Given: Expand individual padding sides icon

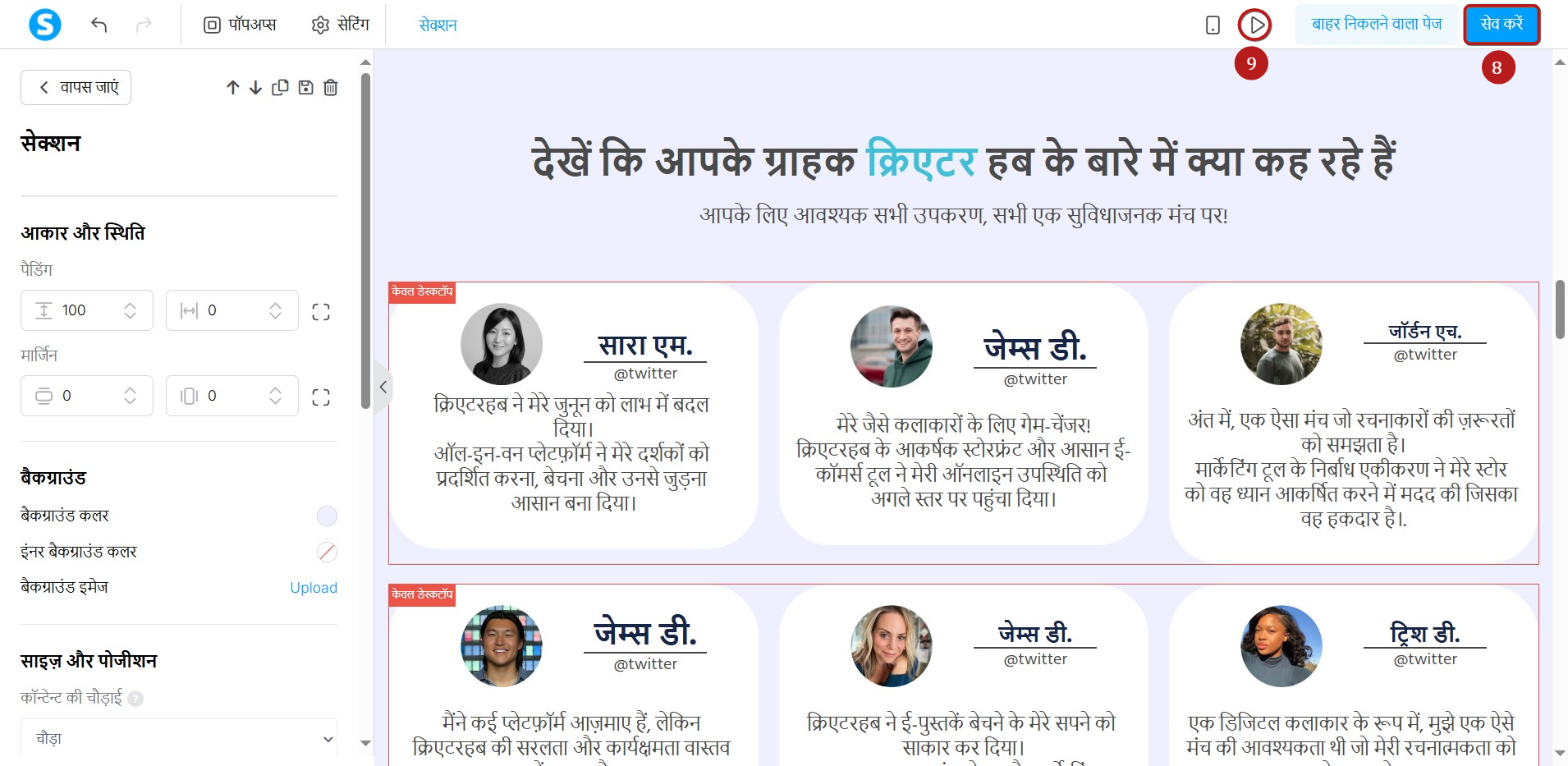Looking at the screenshot, I should click(x=321, y=311).
